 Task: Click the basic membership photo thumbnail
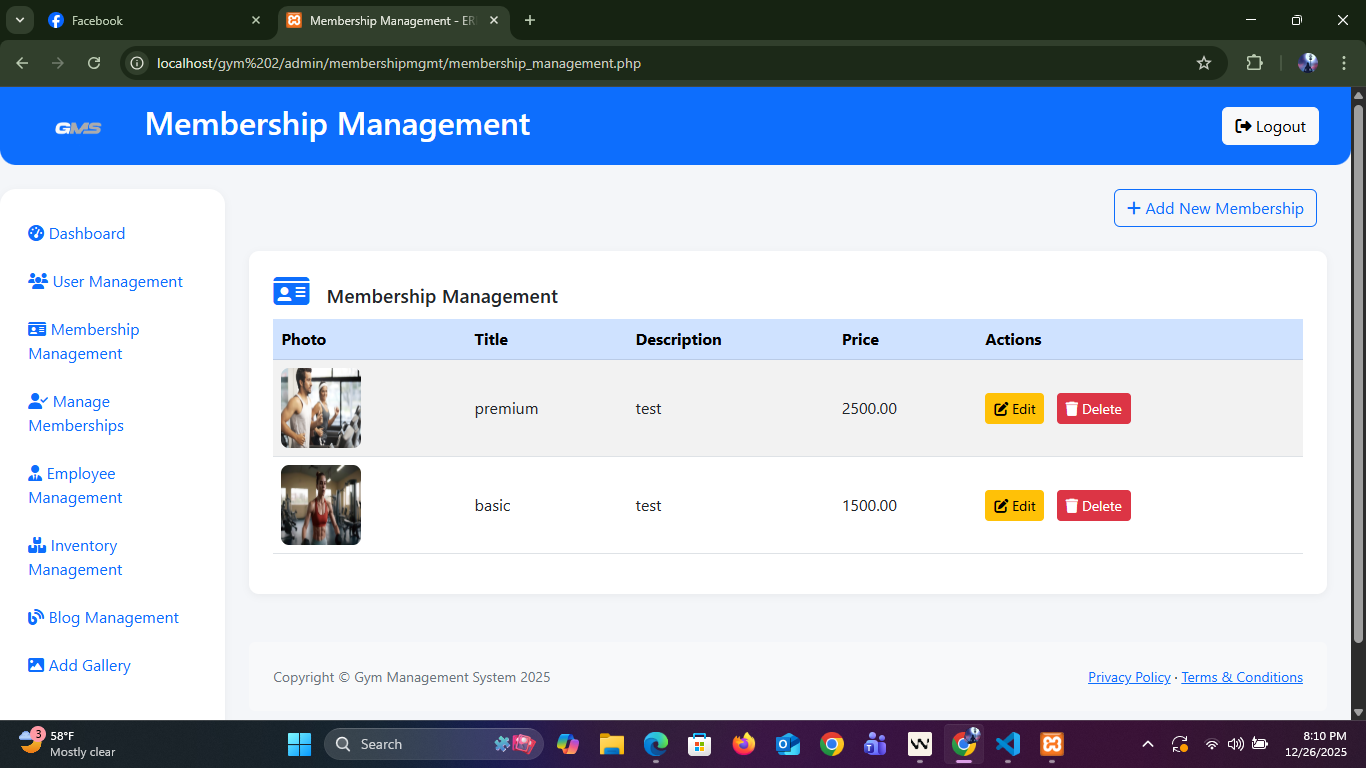click(x=321, y=505)
